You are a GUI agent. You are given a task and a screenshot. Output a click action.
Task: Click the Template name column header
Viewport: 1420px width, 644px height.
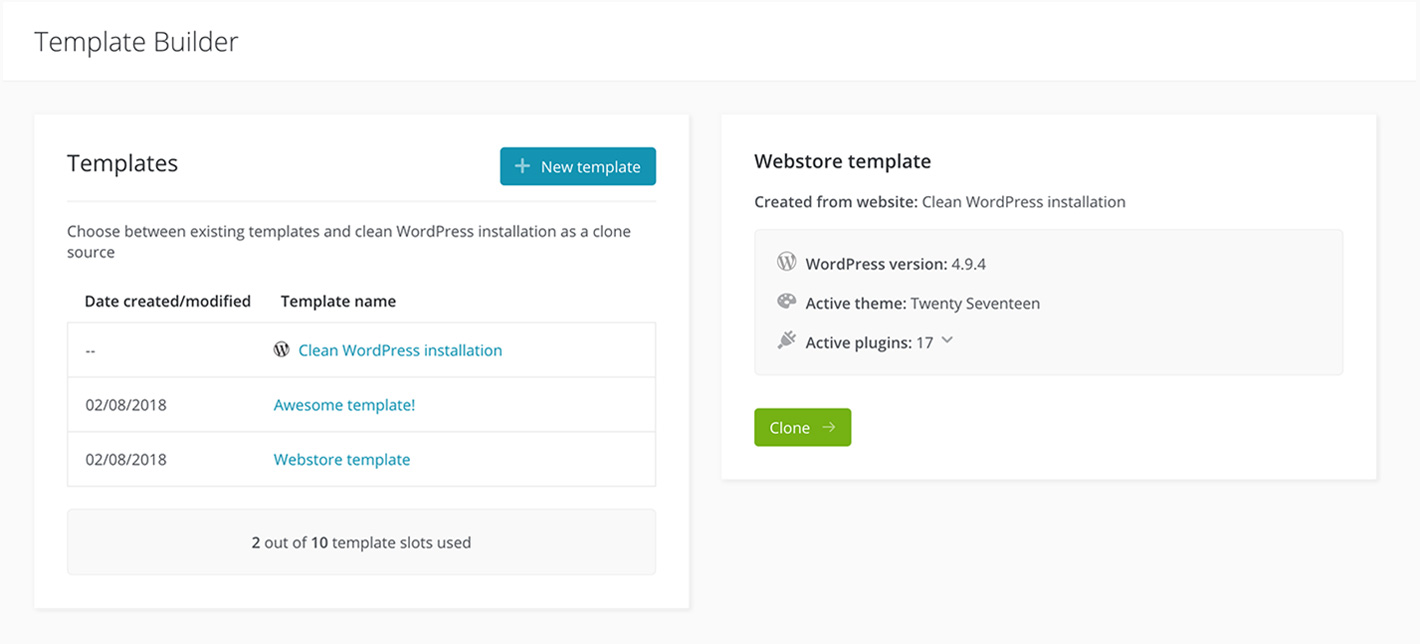point(338,301)
